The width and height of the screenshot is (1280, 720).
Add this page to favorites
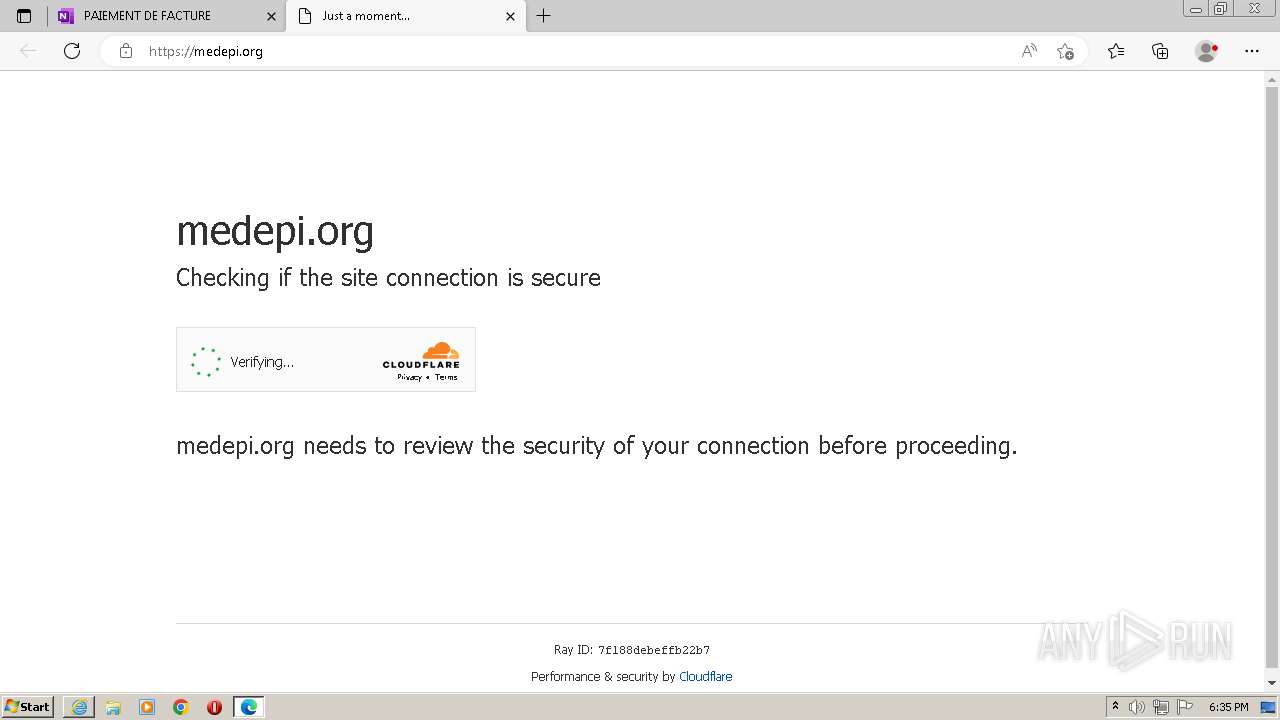coord(1065,51)
